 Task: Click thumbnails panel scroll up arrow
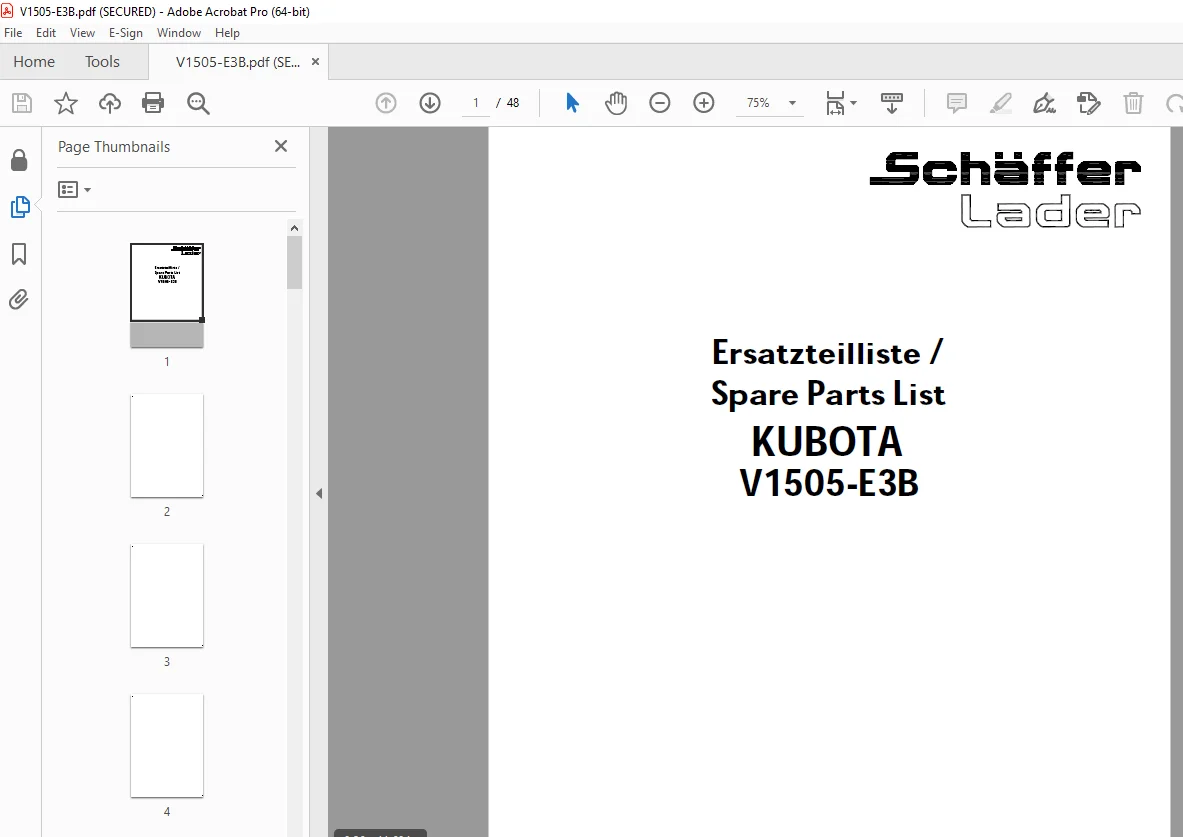[294, 228]
